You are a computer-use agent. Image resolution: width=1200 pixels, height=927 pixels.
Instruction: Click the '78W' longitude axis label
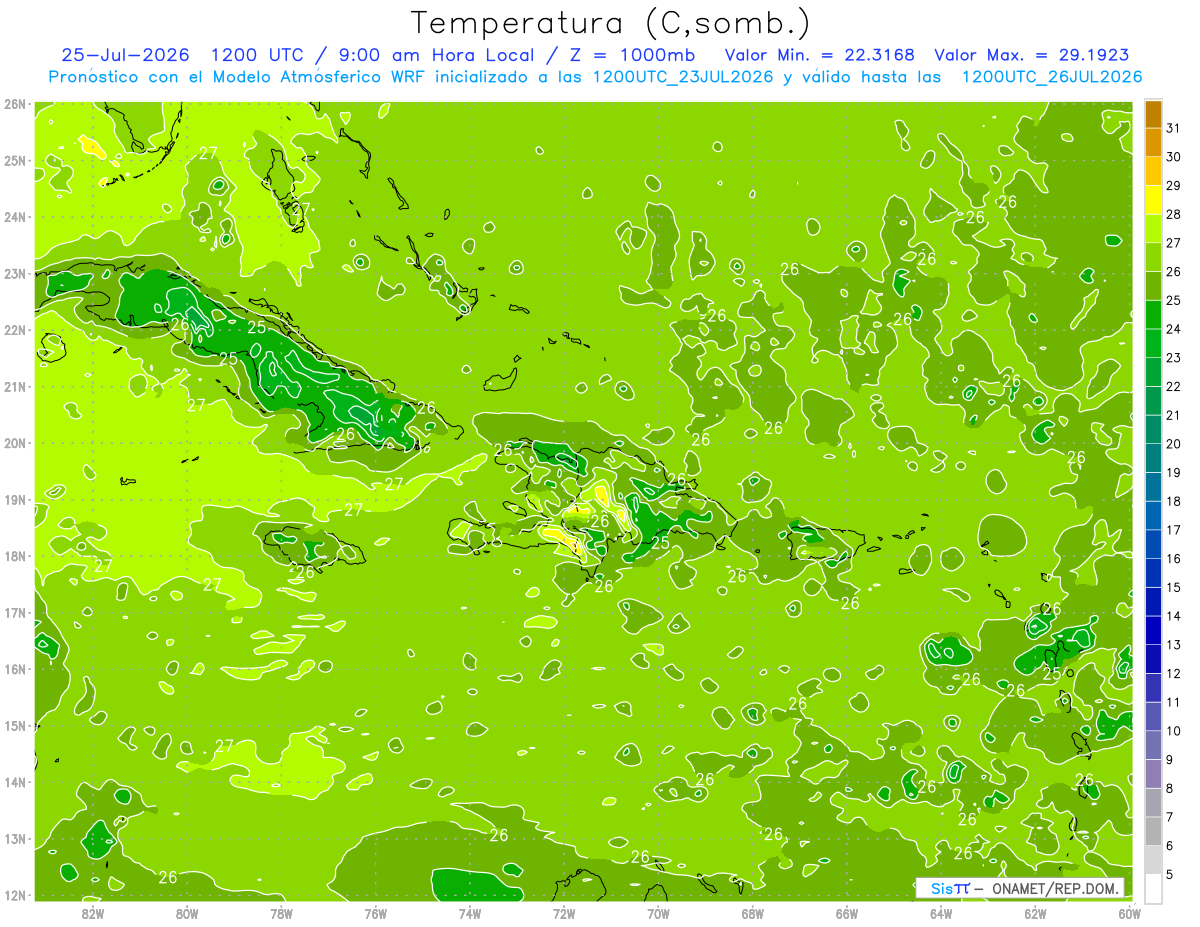[281, 913]
